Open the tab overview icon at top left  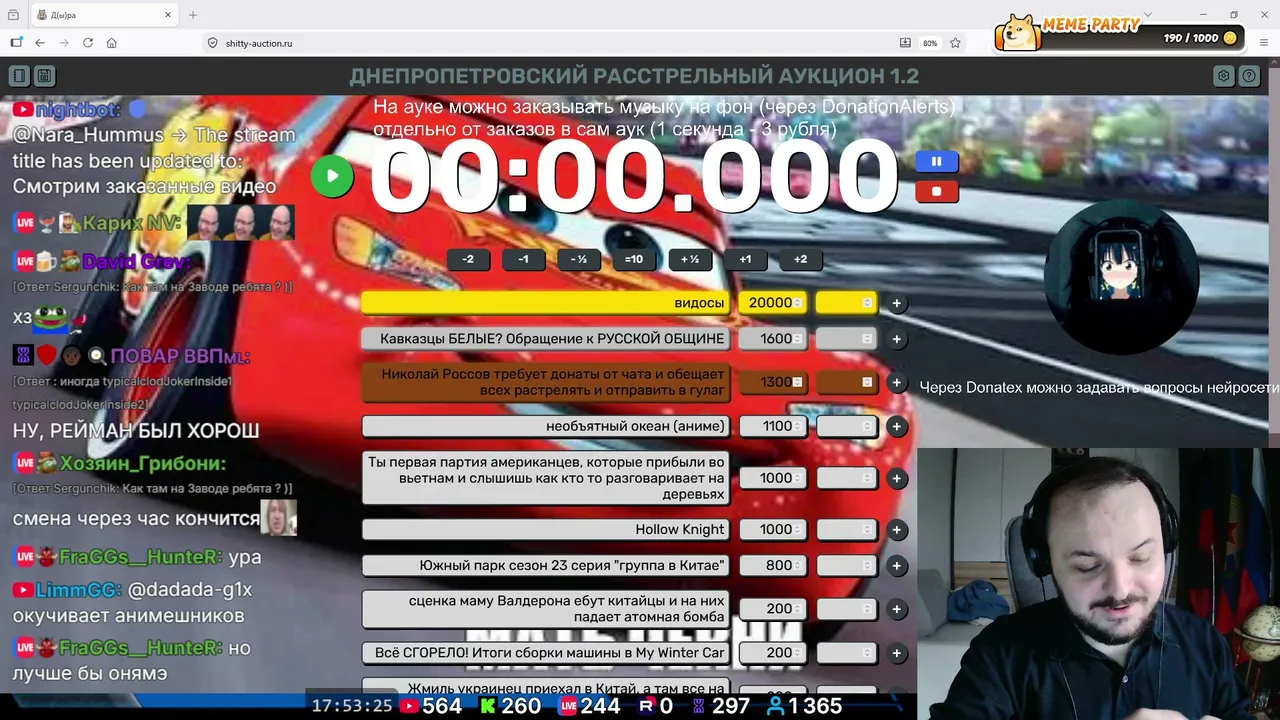click(13, 15)
